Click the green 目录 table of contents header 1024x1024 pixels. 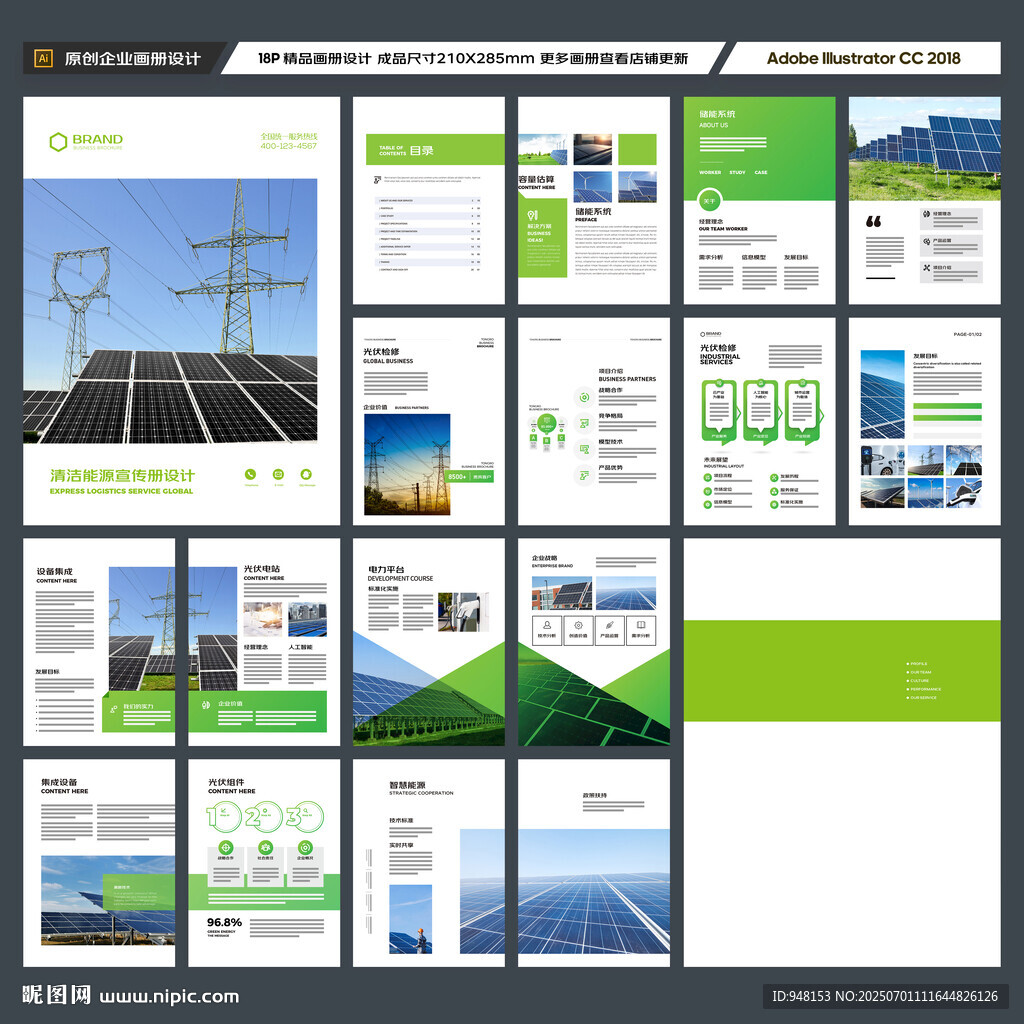point(435,150)
